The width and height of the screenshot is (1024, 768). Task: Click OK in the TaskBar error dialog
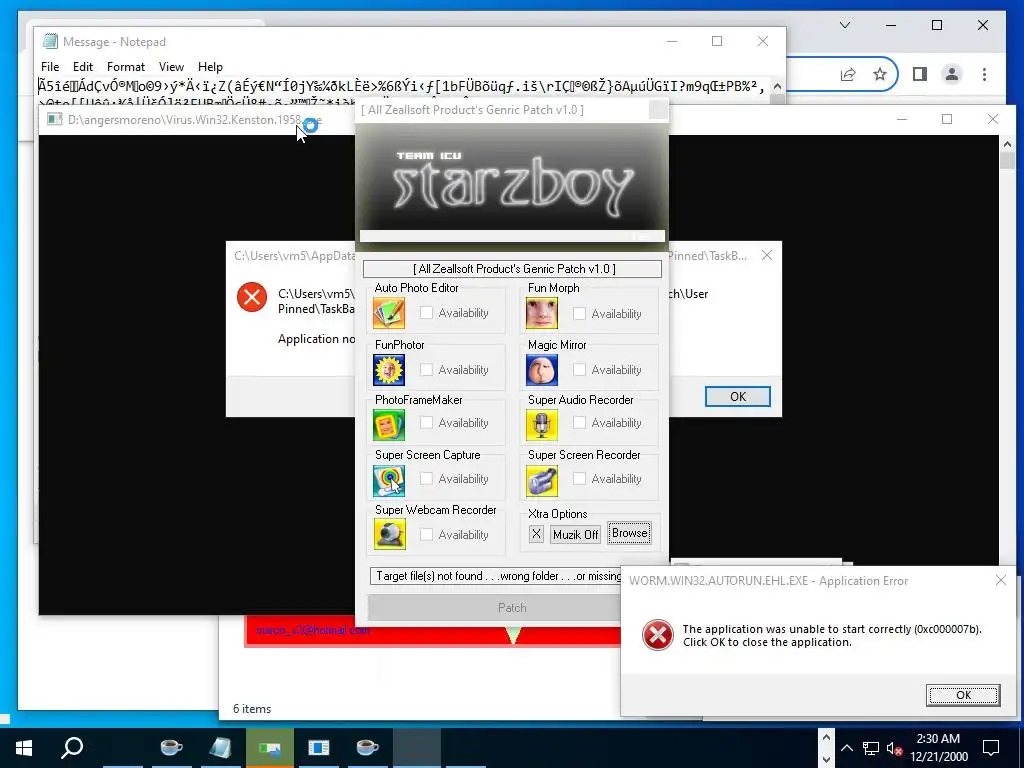pos(738,396)
